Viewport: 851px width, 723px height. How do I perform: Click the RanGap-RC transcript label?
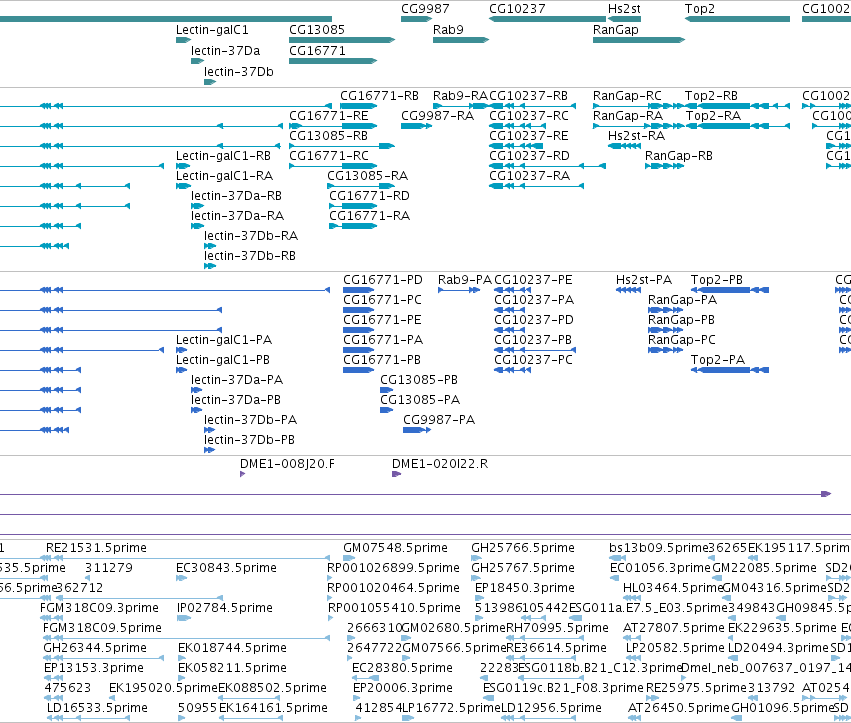tap(627, 96)
